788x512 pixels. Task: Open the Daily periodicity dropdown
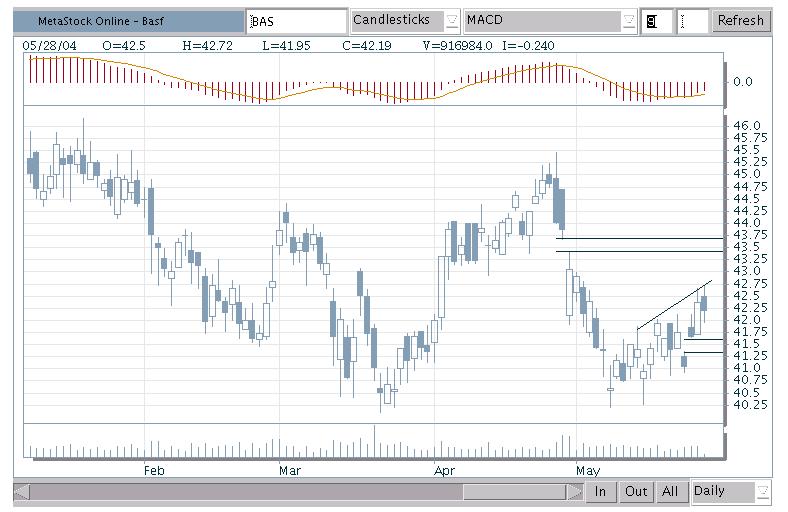click(x=731, y=491)
